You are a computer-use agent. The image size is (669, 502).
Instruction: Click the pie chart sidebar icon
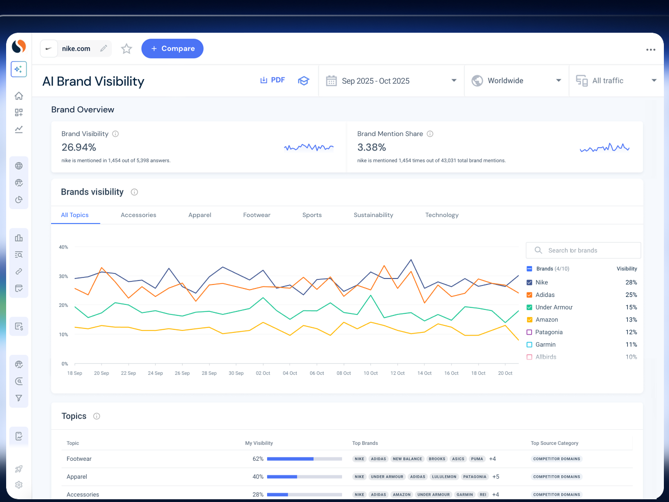[19, 200]
